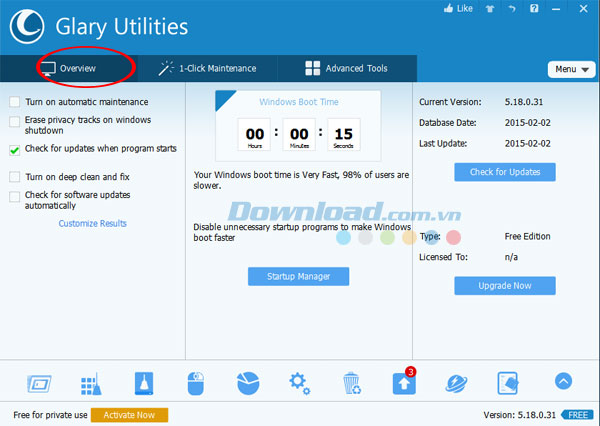This screenshot has height=426, width=600.
Task: Follow the Customize Results link
Action: pyautogui.click(x=93, y=223)
